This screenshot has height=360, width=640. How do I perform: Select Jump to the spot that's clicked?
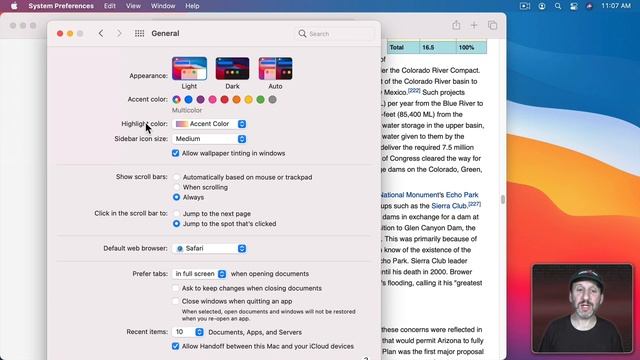176,224
